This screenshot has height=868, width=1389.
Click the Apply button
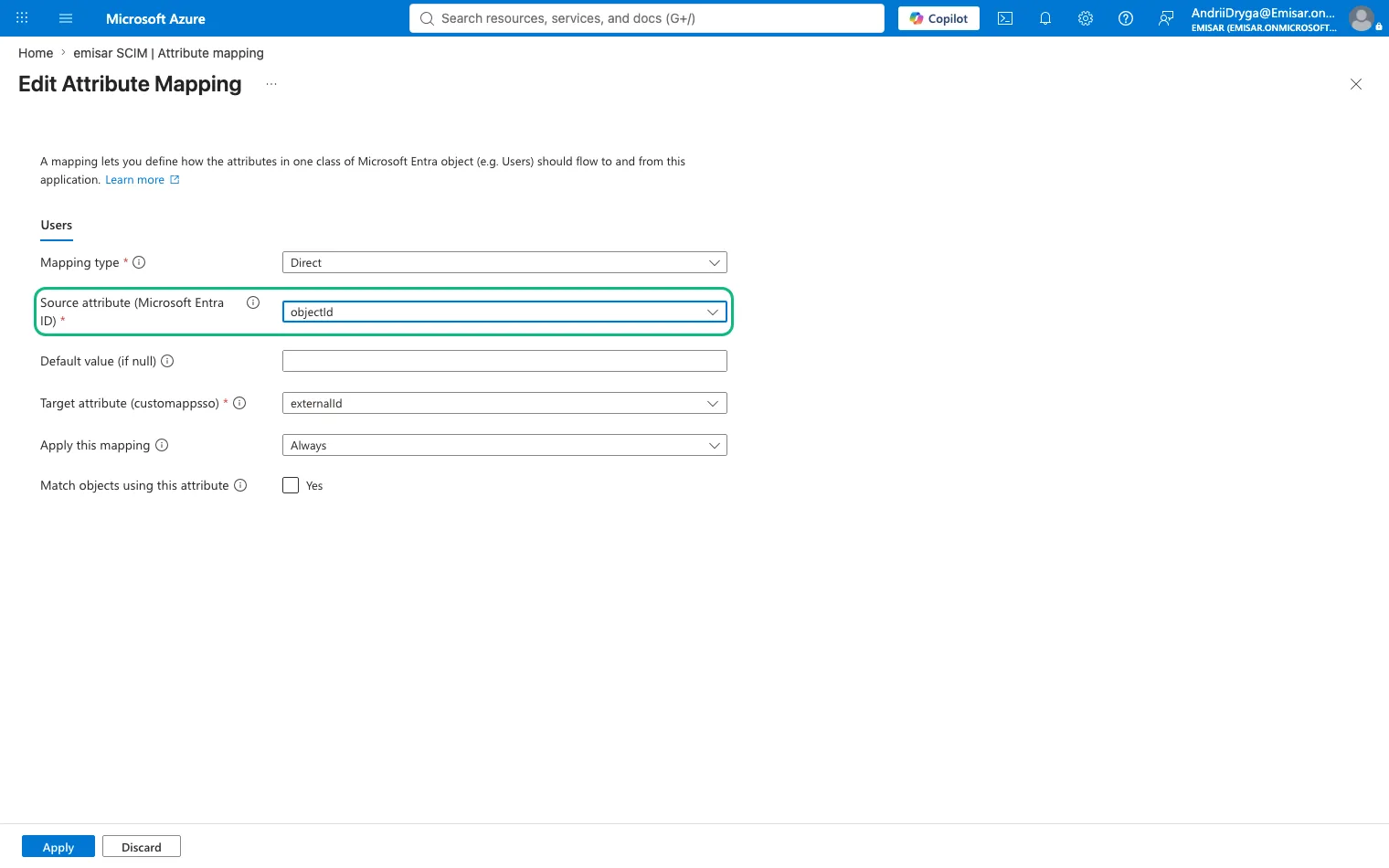tap(58, 847)
